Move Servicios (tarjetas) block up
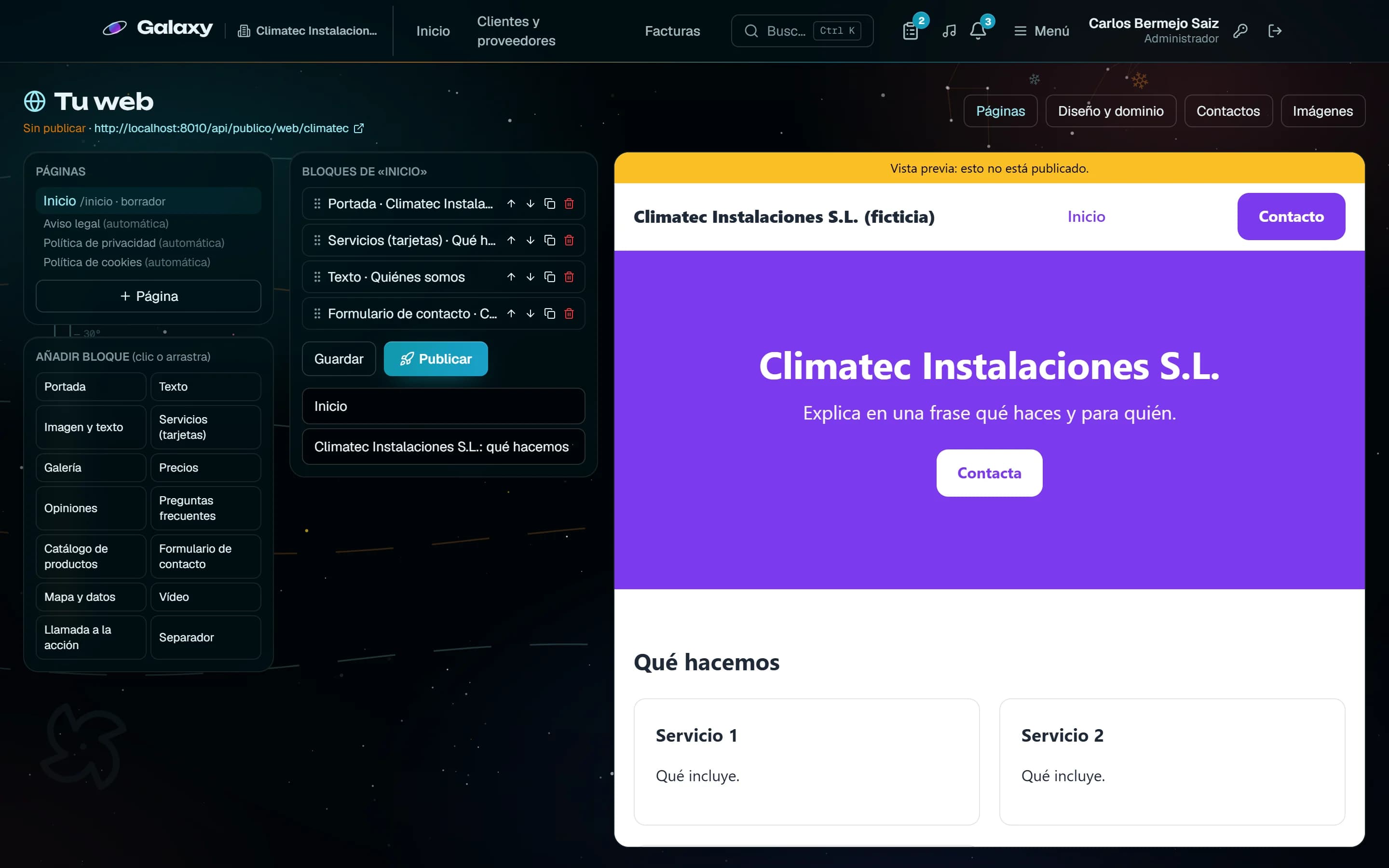The height and width of the screenshot is (868, 1389). click(511, 241)
